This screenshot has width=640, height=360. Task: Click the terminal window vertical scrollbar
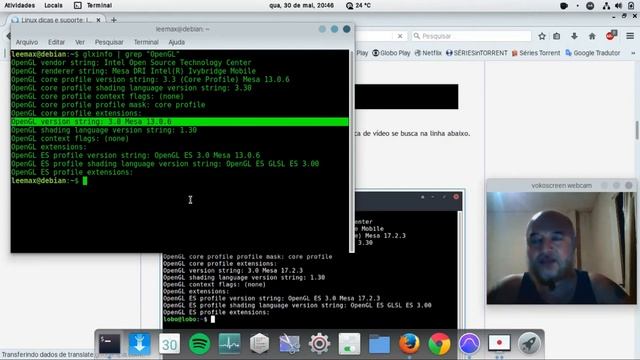point(351,151)
